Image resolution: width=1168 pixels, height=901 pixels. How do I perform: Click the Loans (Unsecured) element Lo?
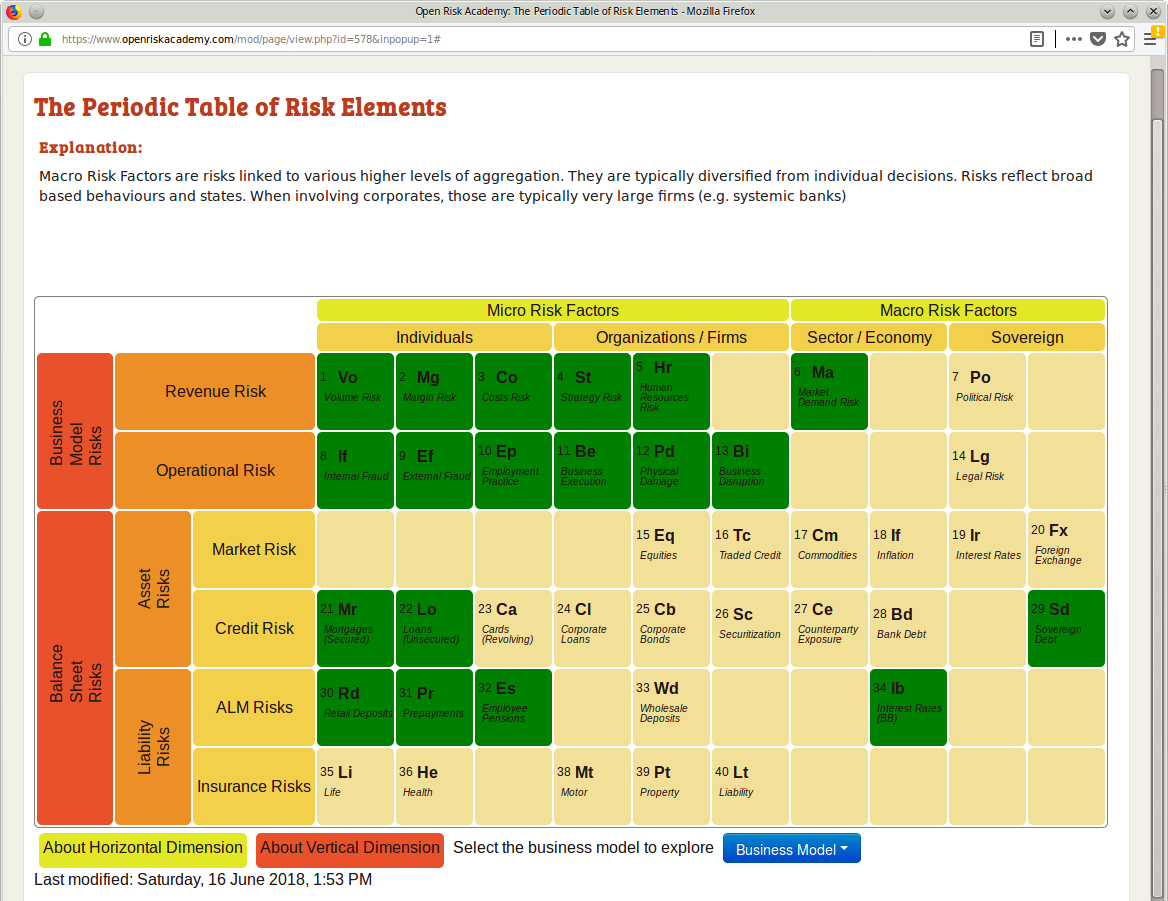(434, 628)
